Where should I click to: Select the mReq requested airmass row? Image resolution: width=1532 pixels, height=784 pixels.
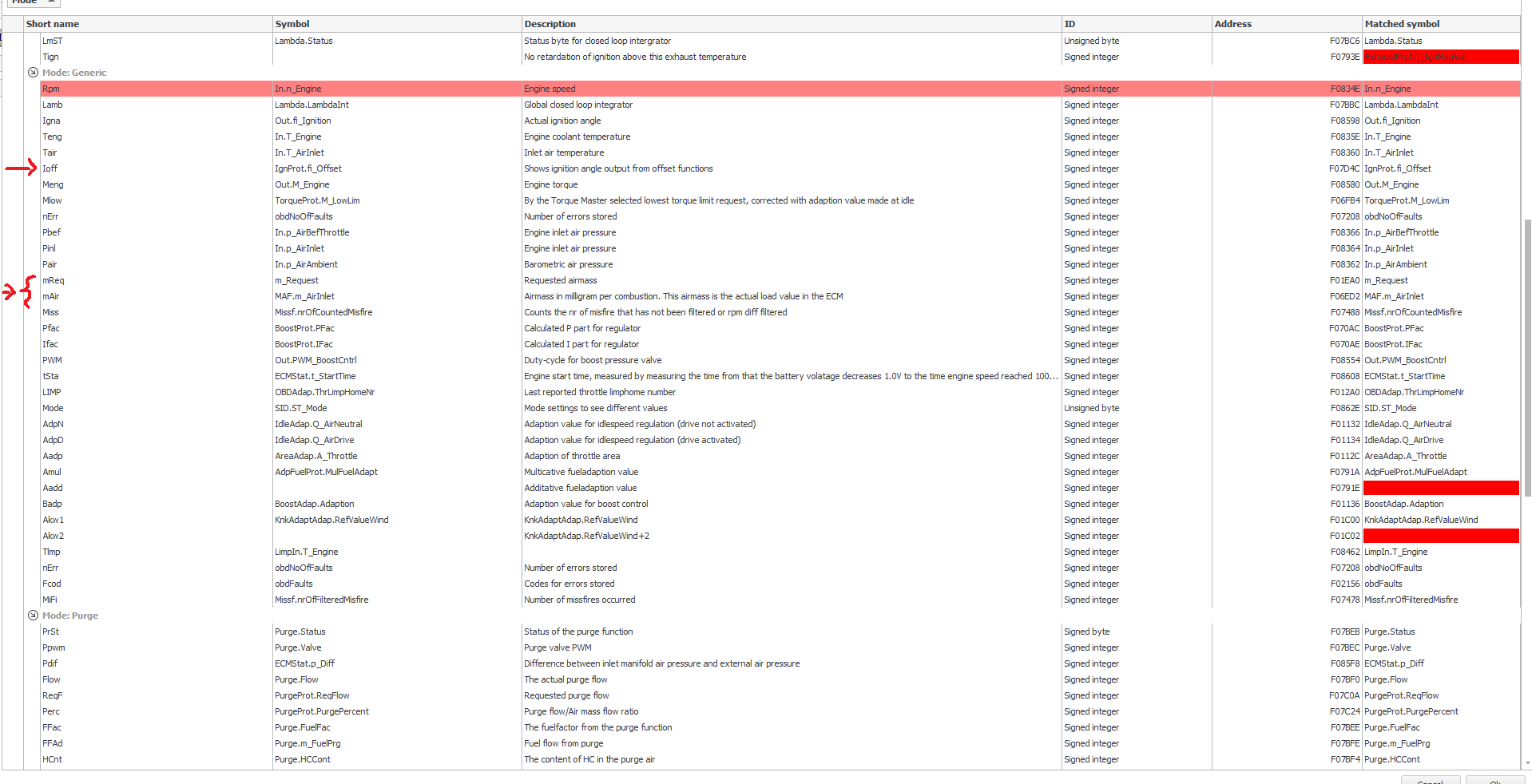coord(780,280)
